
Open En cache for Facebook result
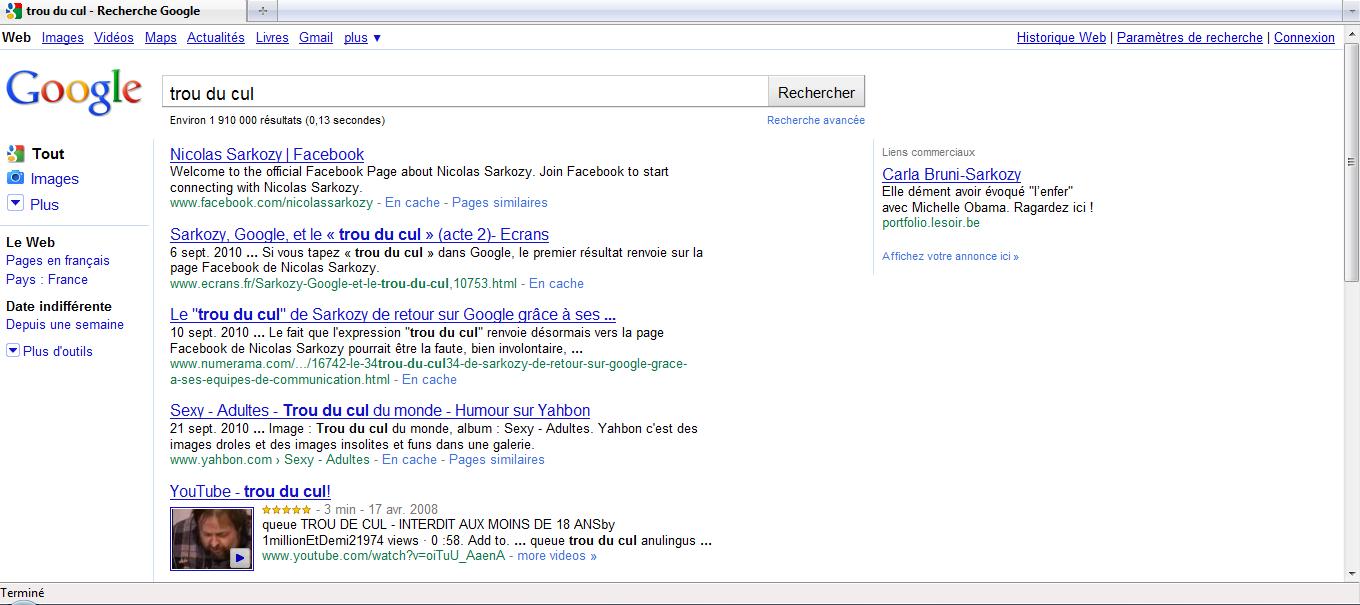click(412, 202)
